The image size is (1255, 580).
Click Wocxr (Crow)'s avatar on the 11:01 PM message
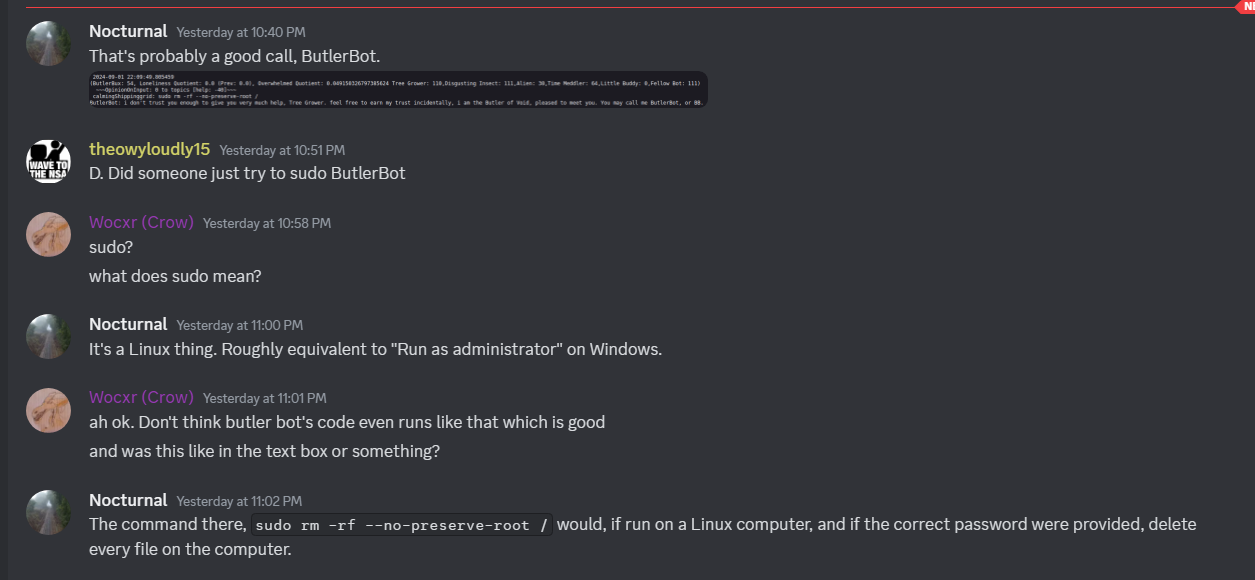point(48,410)
